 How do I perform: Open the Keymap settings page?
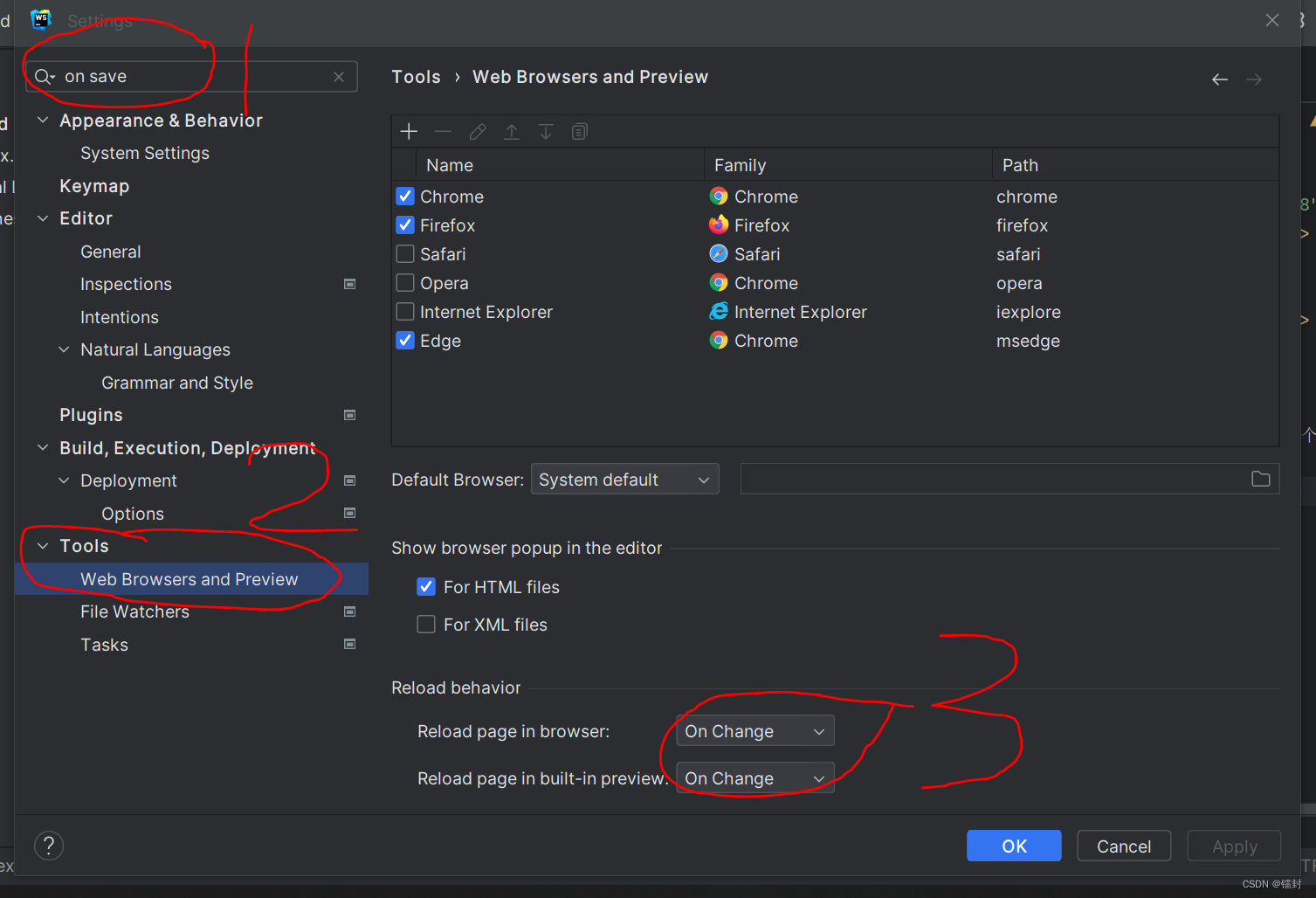tap(93, 185)
